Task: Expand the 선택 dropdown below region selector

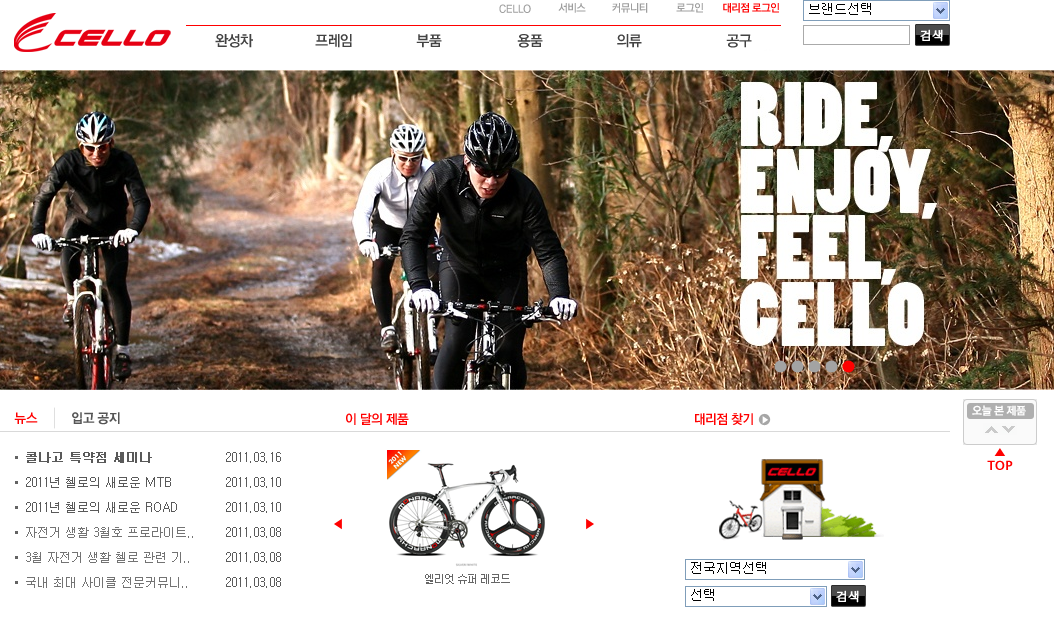Action: [756, 596]
